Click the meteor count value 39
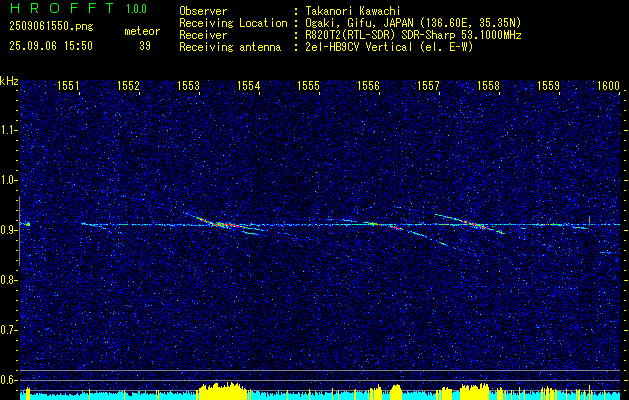 (x=145, y=46)
